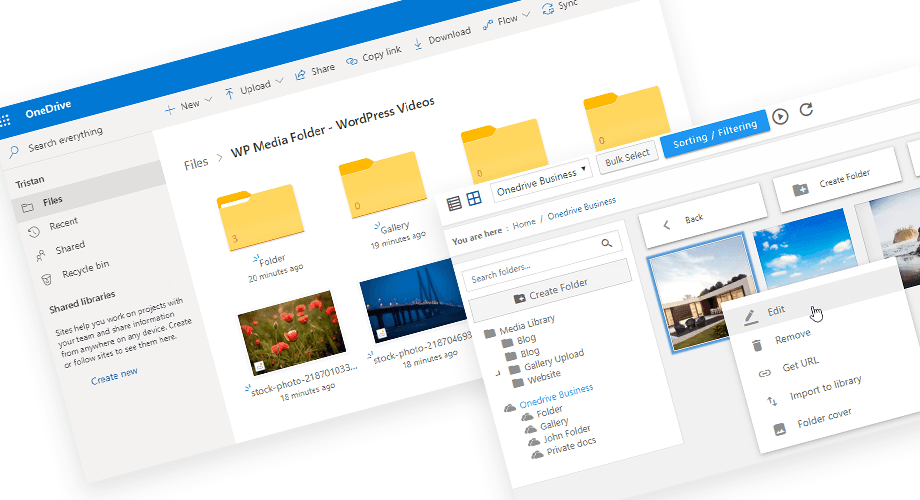Click the OneDrive app launcher grid icon
This screenshot has width=920, height=500.
(5, 120)
